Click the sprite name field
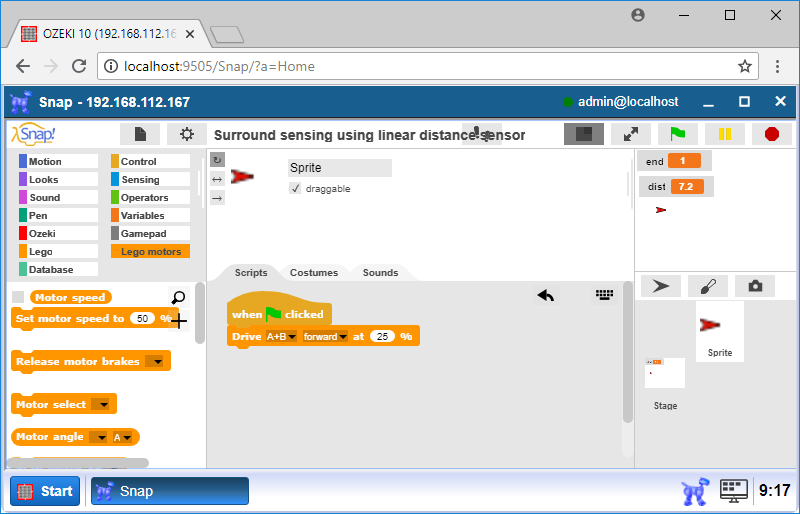The image size is (800, 514). point(340,167)
